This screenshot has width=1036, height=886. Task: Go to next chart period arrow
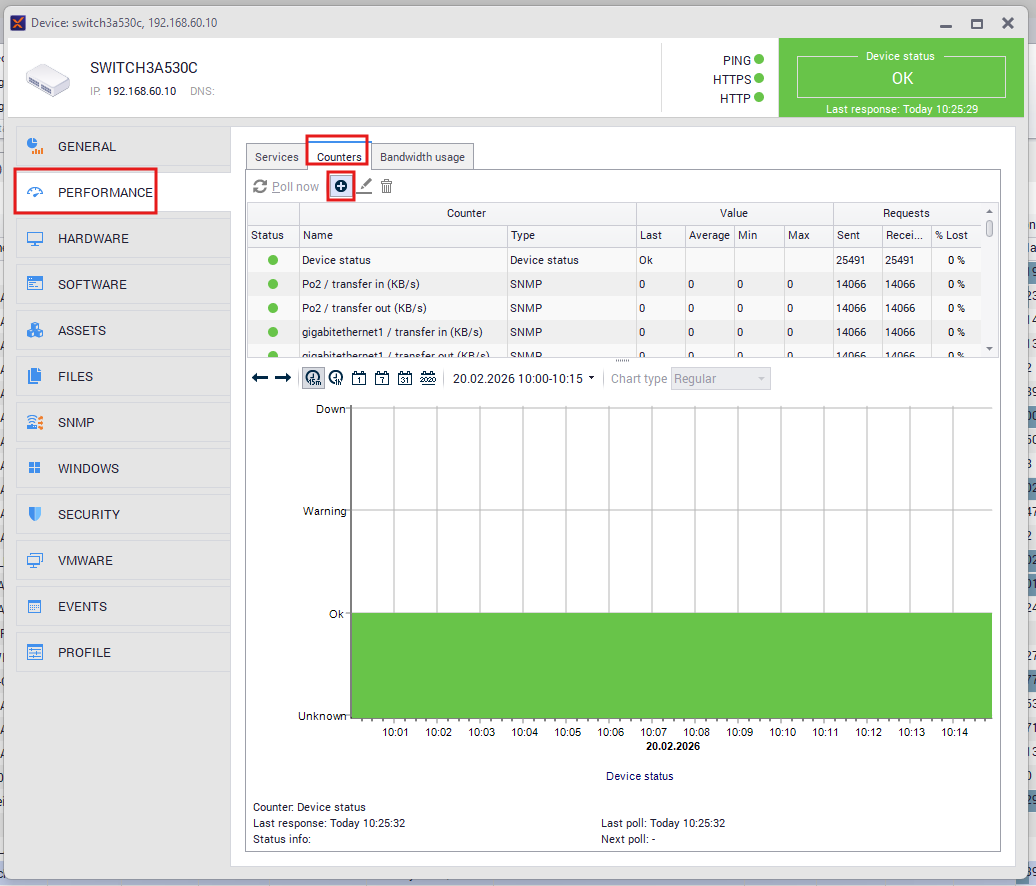[x=283, y=378]
